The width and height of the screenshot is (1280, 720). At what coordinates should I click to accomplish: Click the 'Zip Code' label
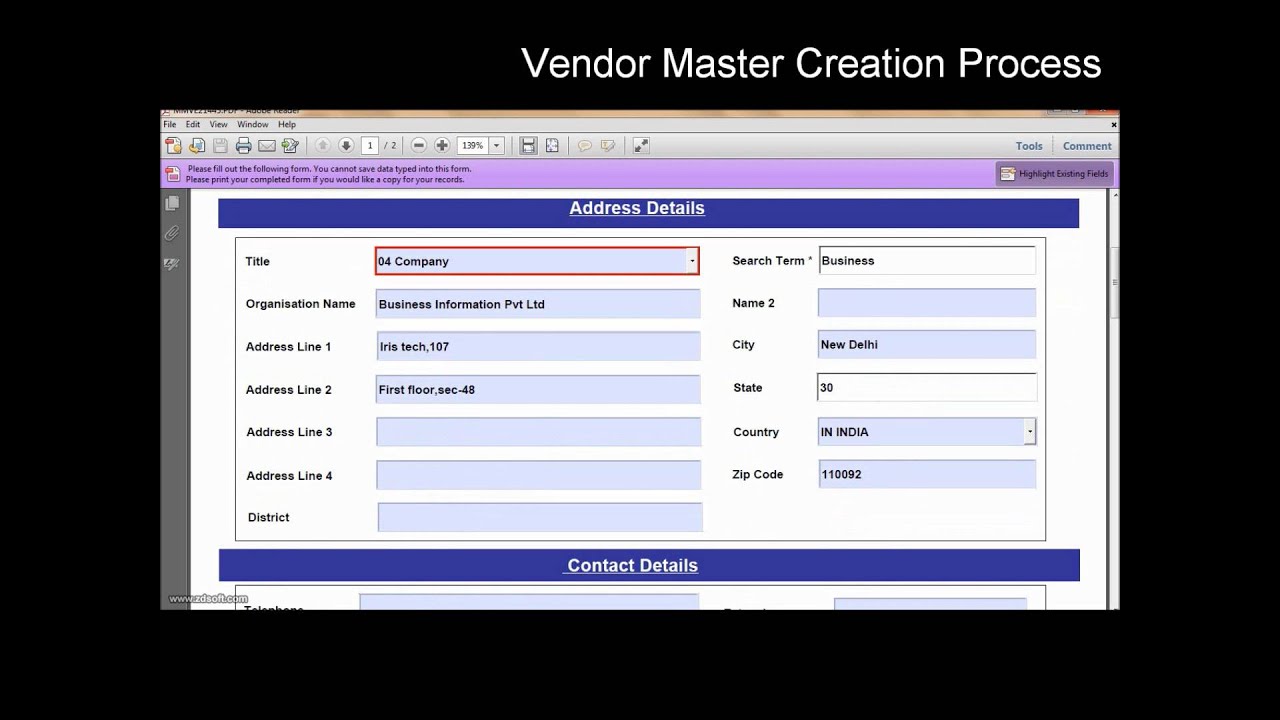(758, 474)
